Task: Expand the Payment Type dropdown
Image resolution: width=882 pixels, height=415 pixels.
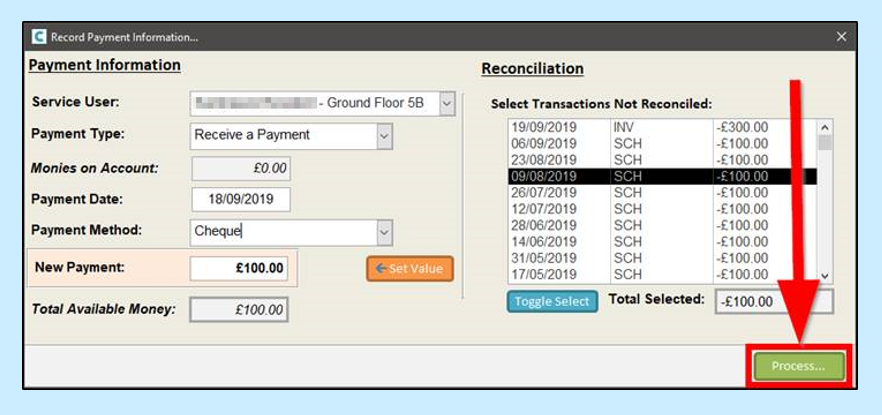Action: tap(385, 136)
